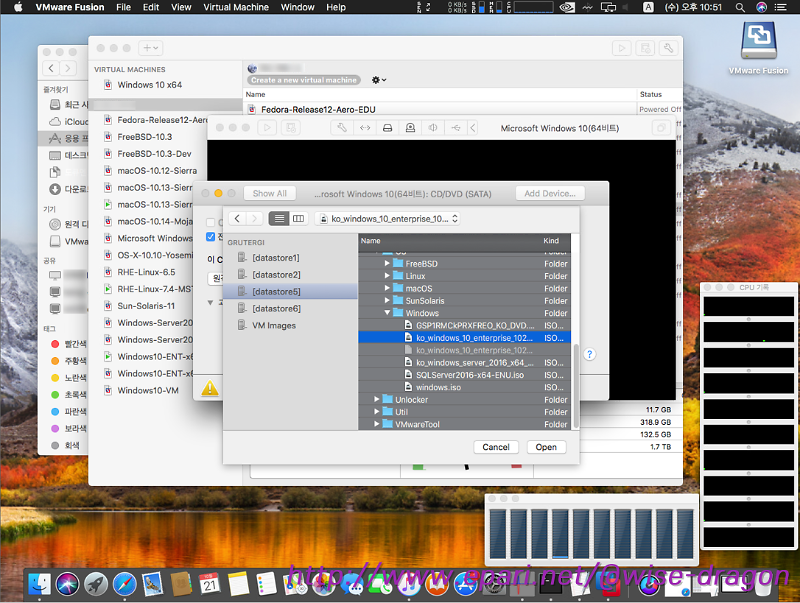Open the Edit menu

(x=151, y=7)
